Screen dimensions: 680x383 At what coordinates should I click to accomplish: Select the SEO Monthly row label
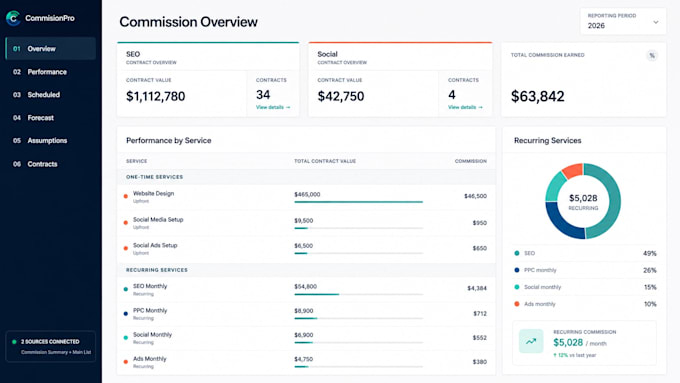[x=150, y=286]
